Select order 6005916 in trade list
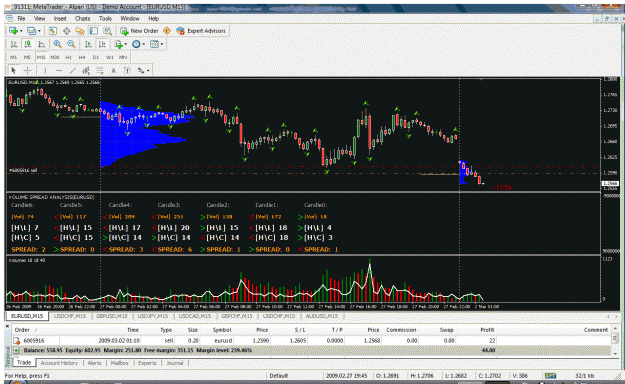 [x=311, y=341]
